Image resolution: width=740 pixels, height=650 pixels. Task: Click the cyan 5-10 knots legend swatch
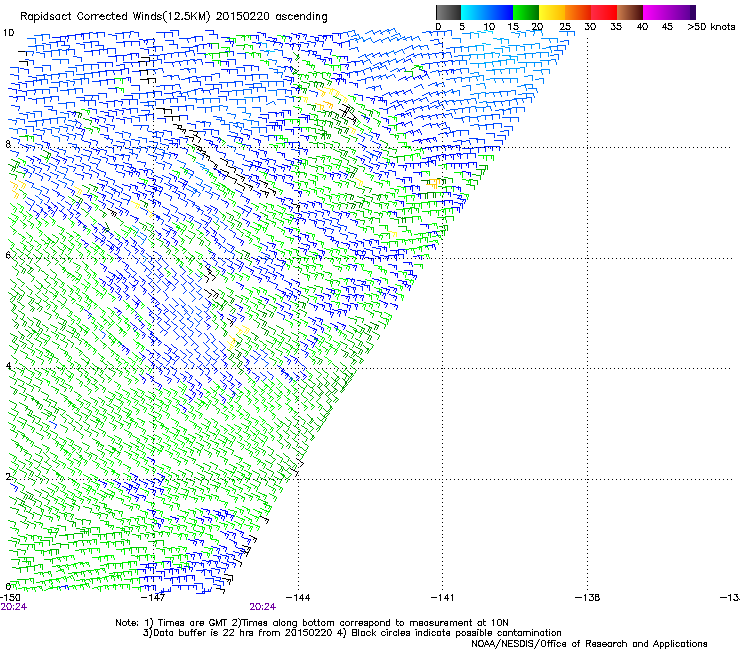click(x=474, y=12)
